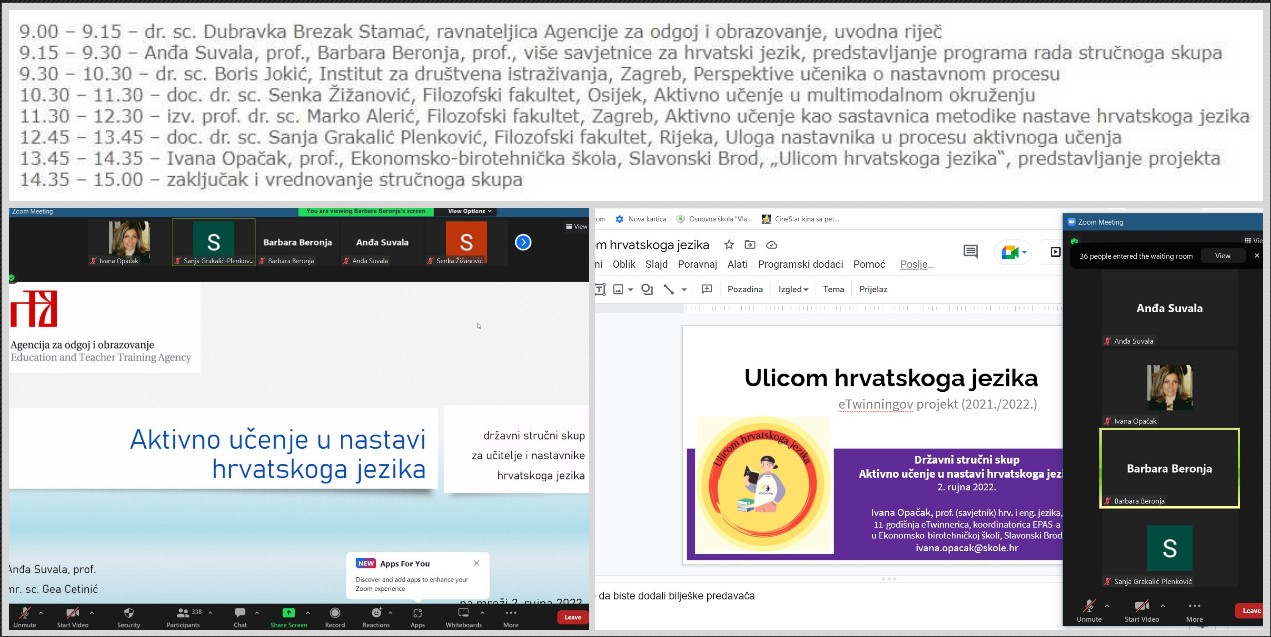This screenshot has width=1271, height=637.
Task: Start recording with Record button
Action: click(335, 616)
